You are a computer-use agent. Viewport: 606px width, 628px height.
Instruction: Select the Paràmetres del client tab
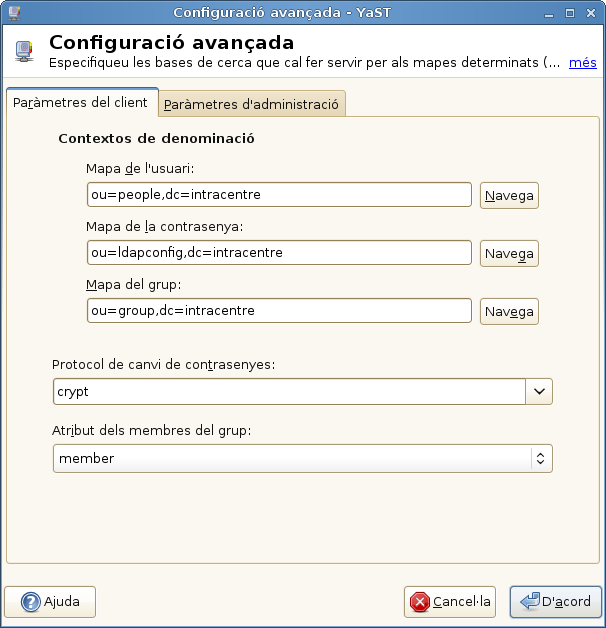[x=82, y=102]
